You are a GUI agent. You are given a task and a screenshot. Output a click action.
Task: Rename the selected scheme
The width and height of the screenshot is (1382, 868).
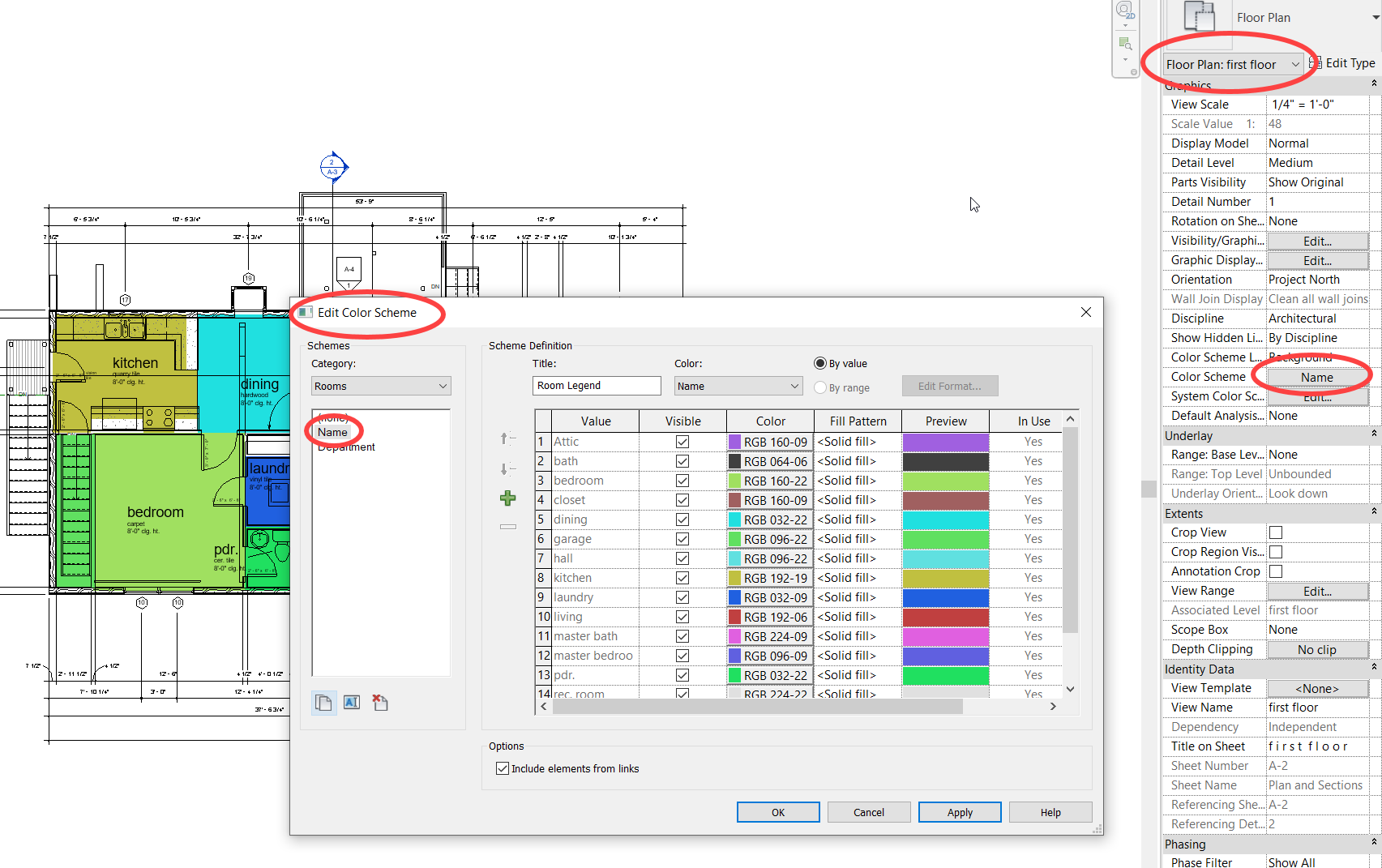(x=351, y=702)
